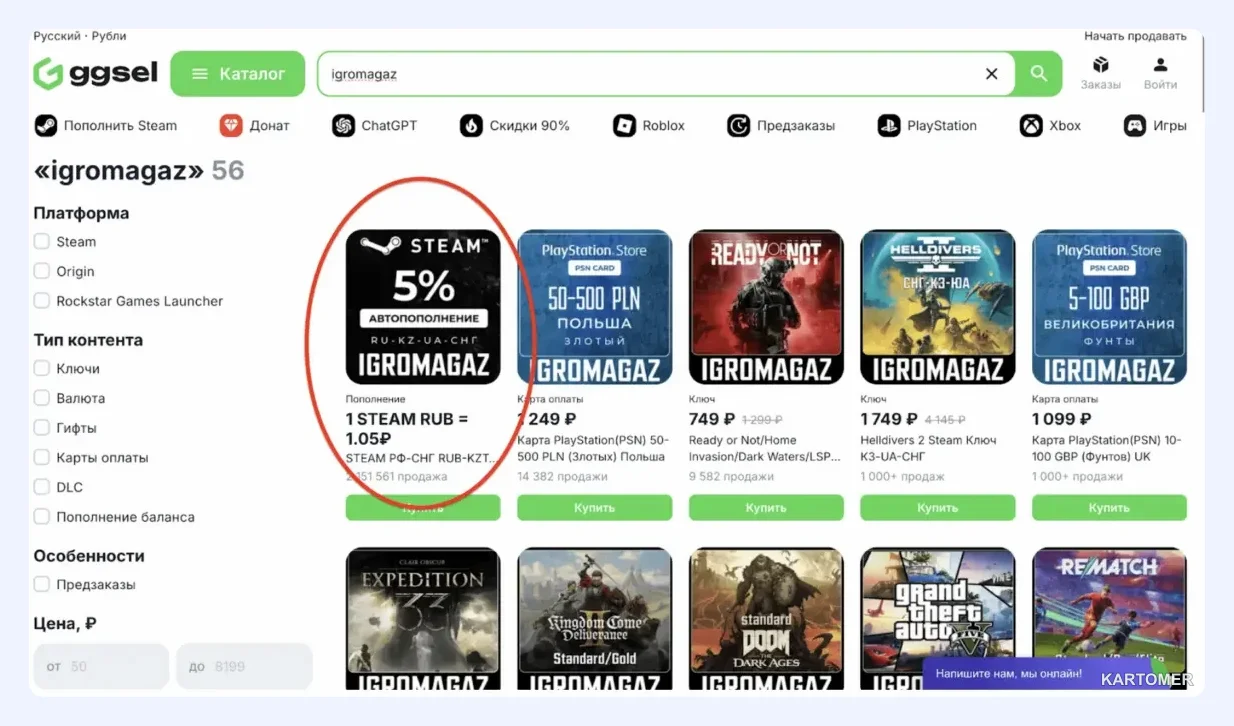Click the price 'до' maximum field
This screenshot has width=1234, height=726.
[x=244, y=666]
